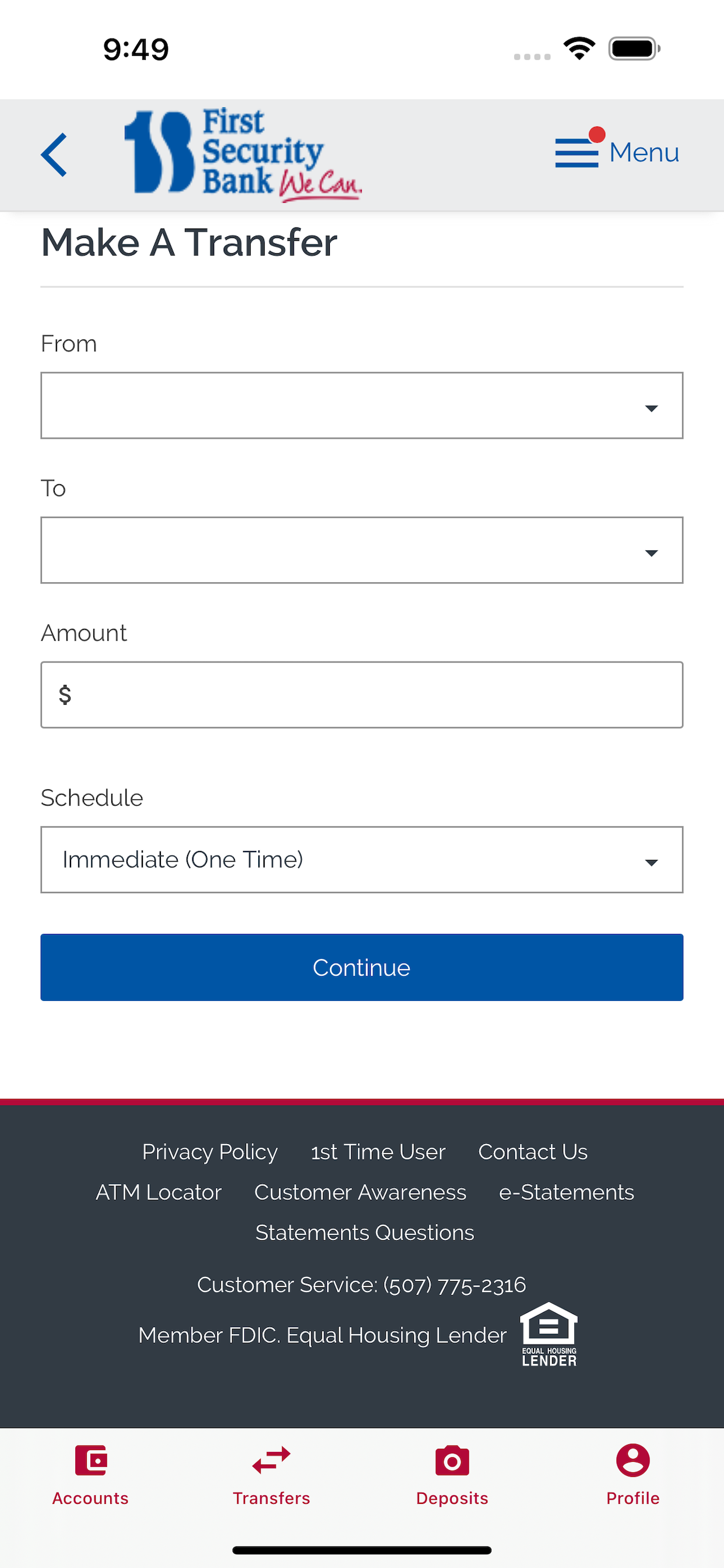This screenshot has width=724, height=1568.
Task: Open the Customer Awareness link
Action: pos(361,1192)
